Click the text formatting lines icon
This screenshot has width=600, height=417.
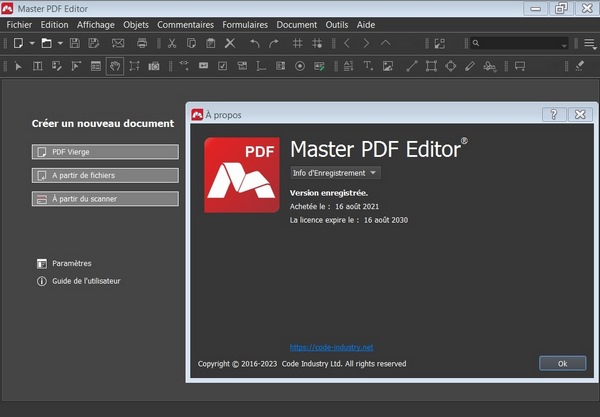click(348, 66)
